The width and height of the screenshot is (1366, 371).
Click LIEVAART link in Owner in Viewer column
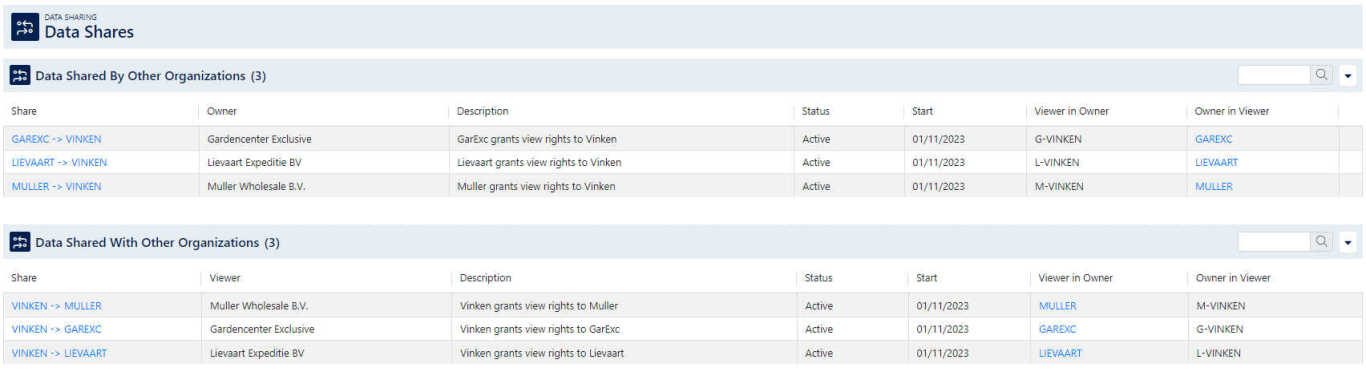point(1216,162)
